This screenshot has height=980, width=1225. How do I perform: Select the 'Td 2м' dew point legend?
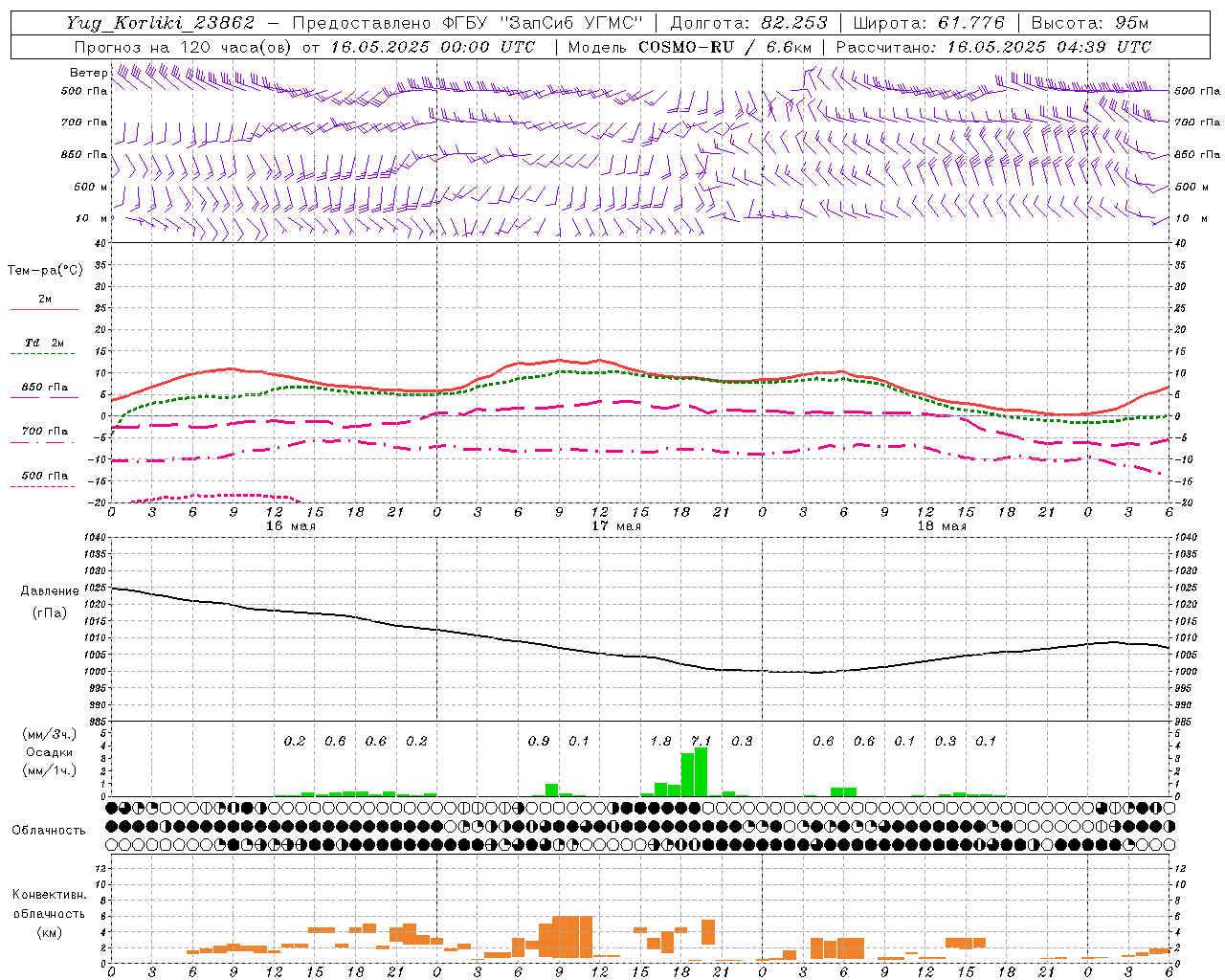[44, 343]
